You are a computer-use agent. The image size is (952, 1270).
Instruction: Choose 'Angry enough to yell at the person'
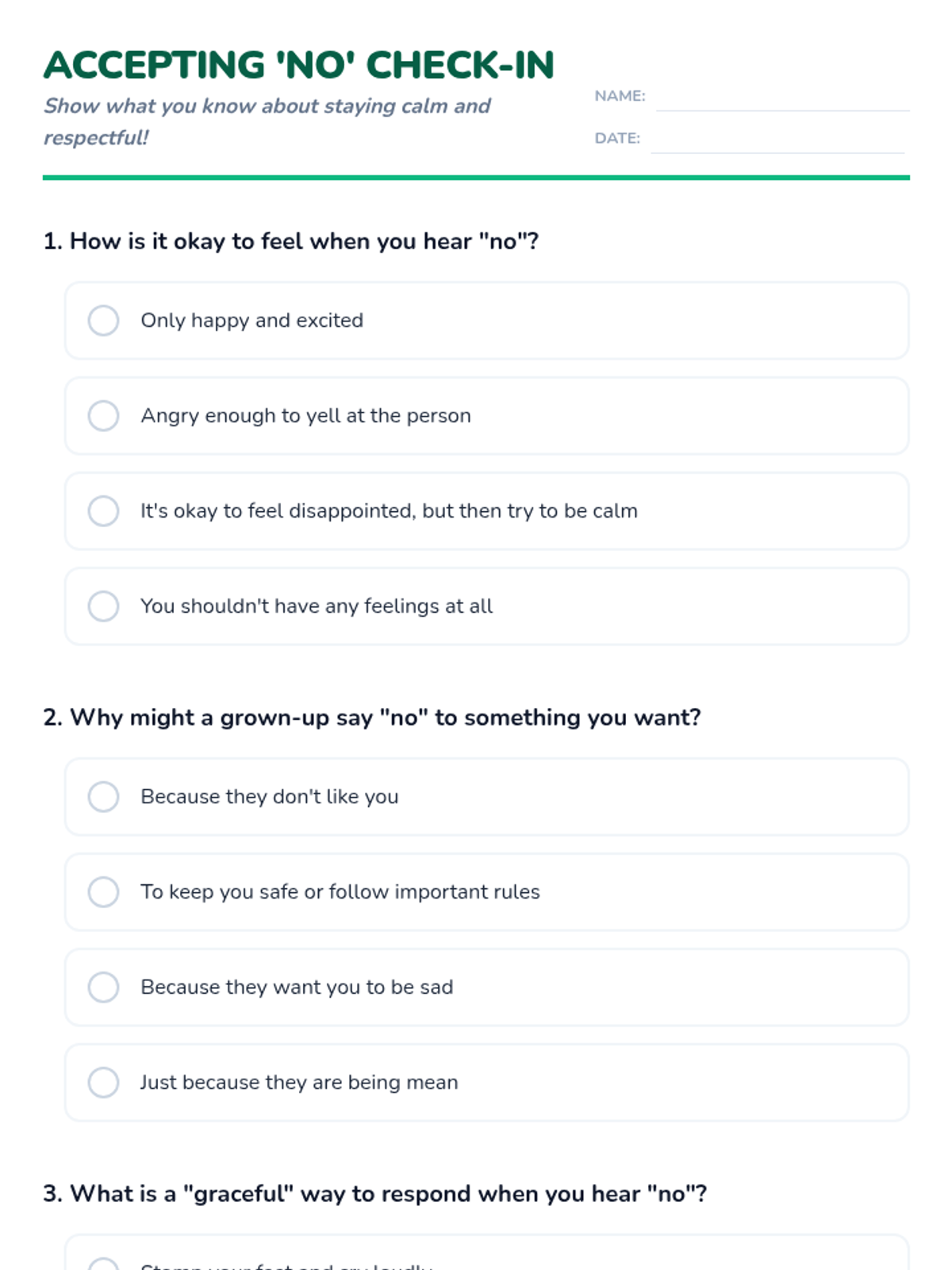[103, 416]
